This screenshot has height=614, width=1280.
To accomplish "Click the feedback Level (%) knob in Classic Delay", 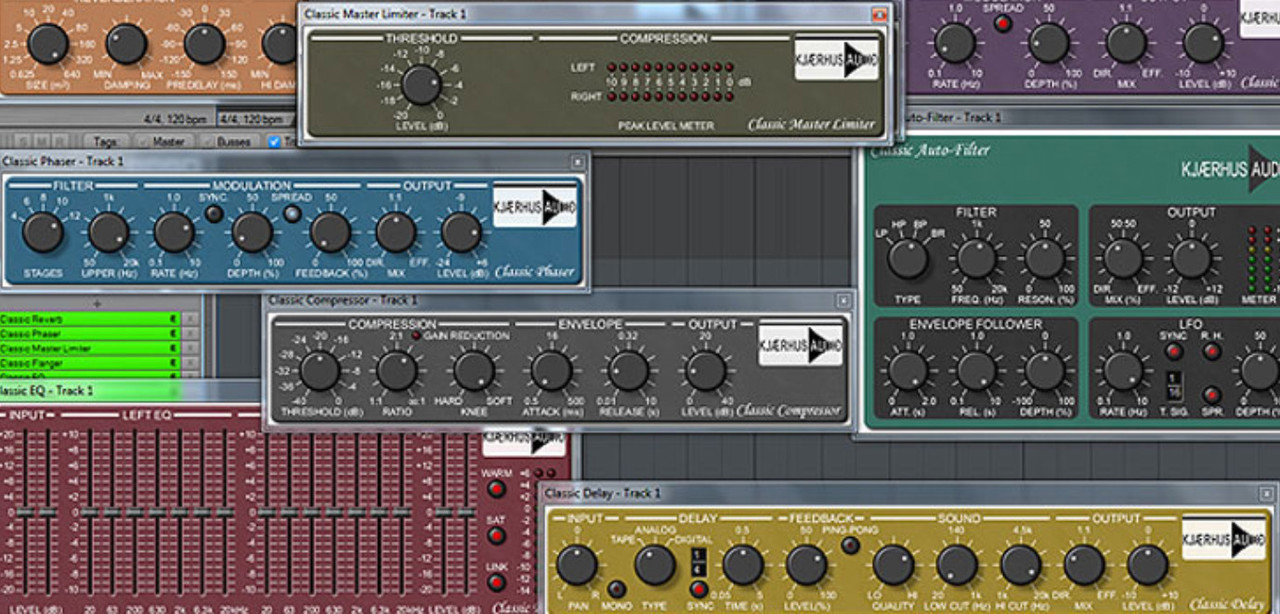I will [806, 565].
